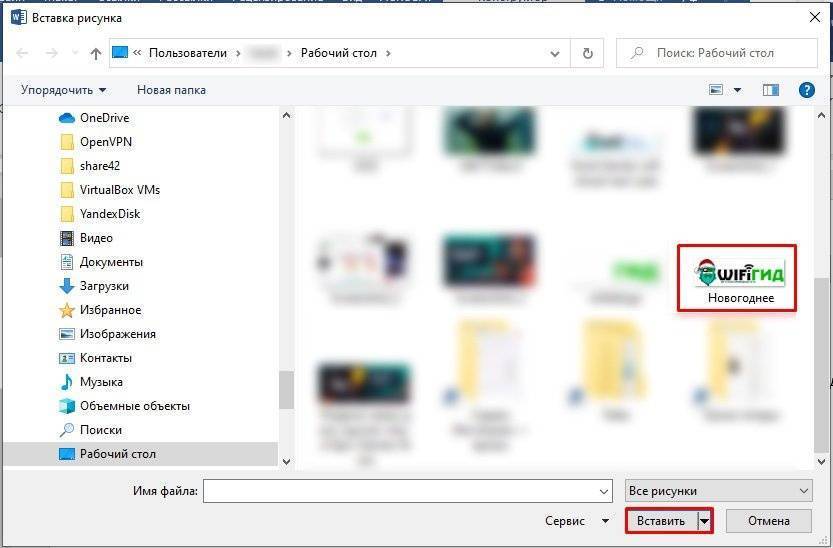Open recent locations dropdown arrow
The width and height of the screenshot is (833, 548).
[x=74, y=53]
